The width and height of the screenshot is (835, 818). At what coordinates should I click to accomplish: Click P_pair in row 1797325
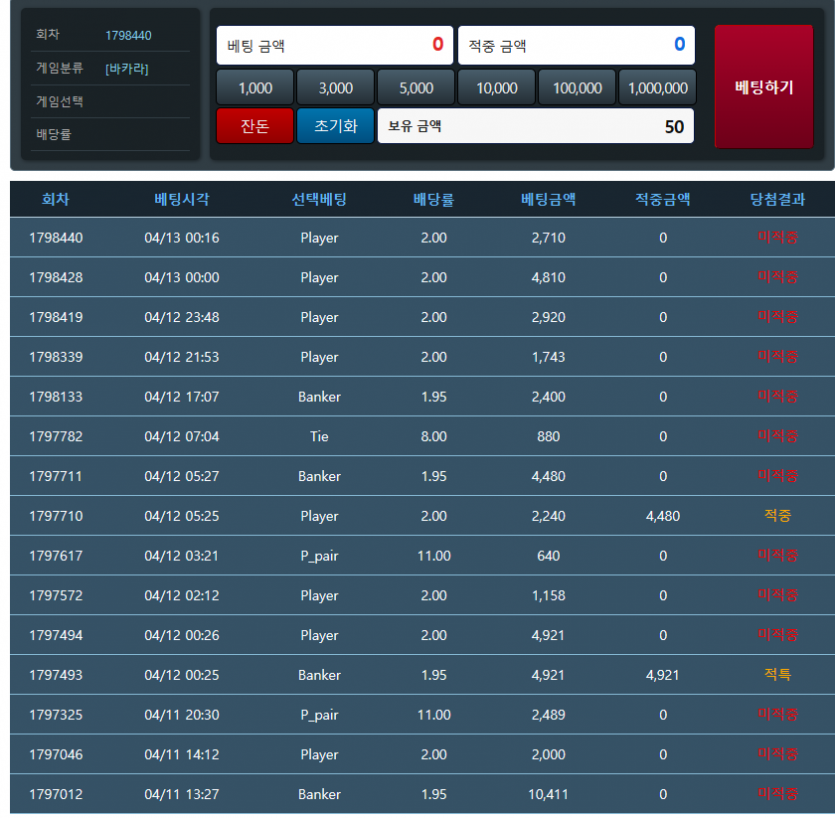319,715
